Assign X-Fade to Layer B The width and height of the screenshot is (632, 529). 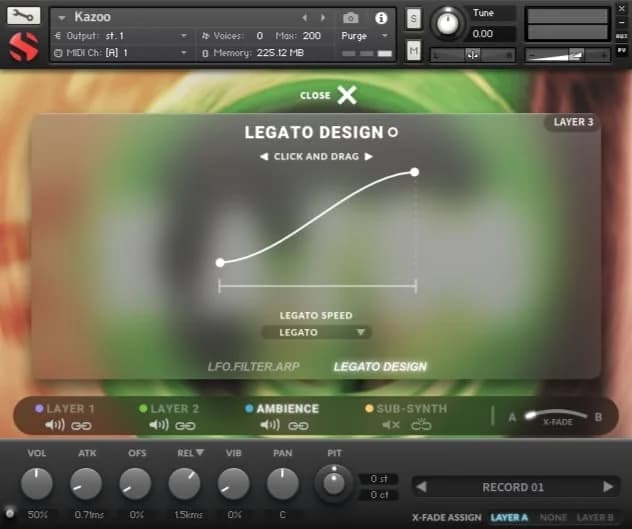pos(595,518)
